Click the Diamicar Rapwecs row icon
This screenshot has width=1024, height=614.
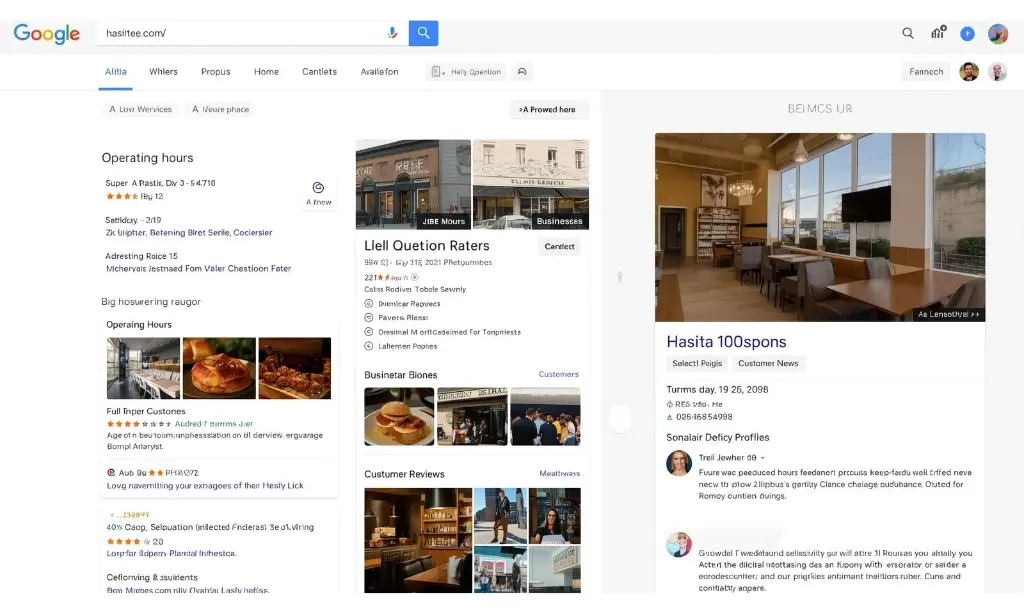pos(368,304)
